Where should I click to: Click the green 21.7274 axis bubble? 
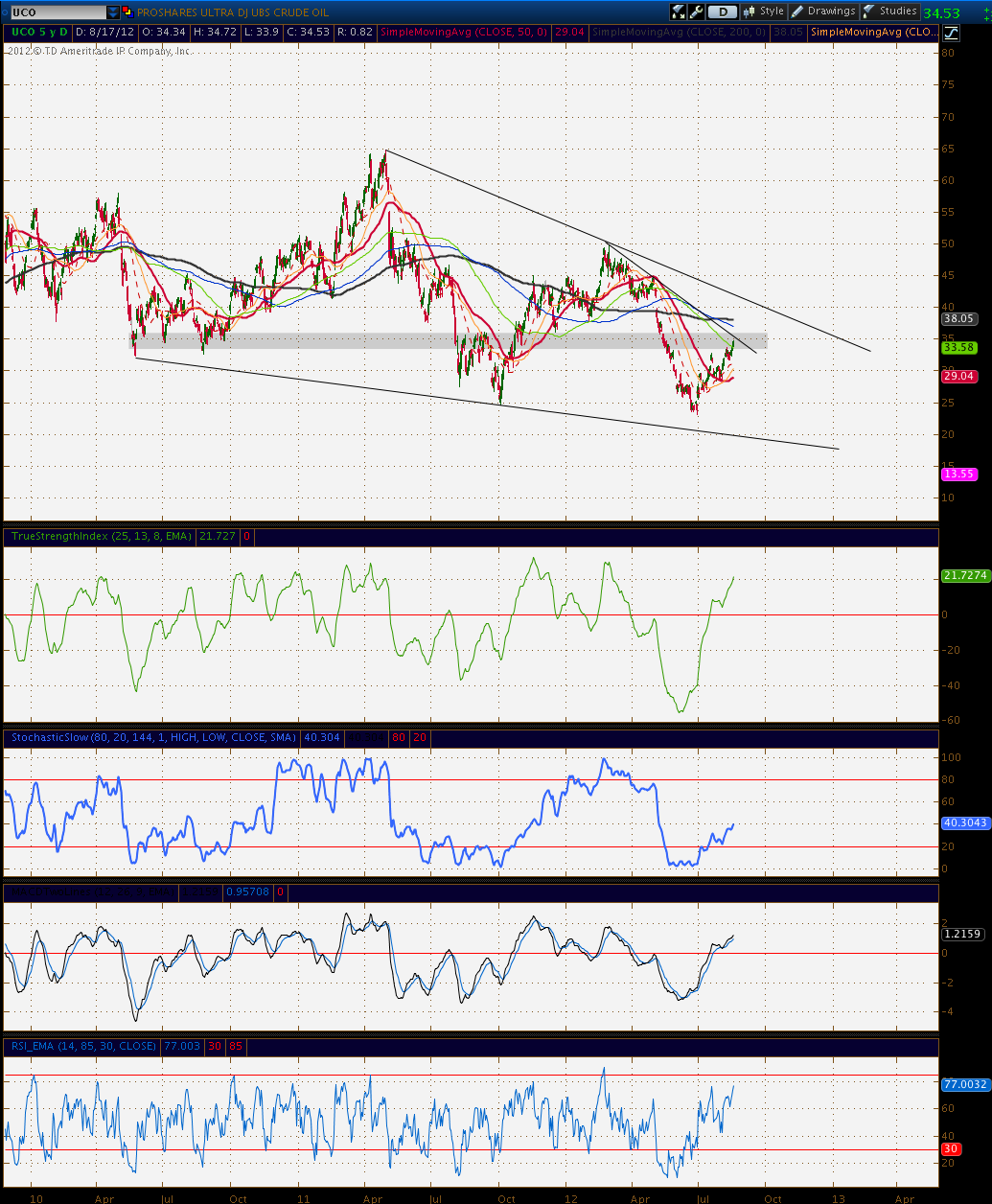(x=964, y=575)
